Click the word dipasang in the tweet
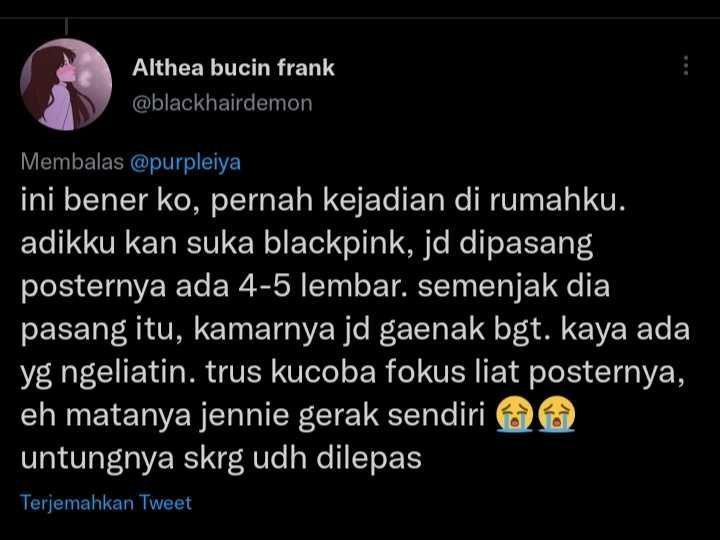Image resolution: width=720 pixels, height=540 pixels. click(527, 244)
